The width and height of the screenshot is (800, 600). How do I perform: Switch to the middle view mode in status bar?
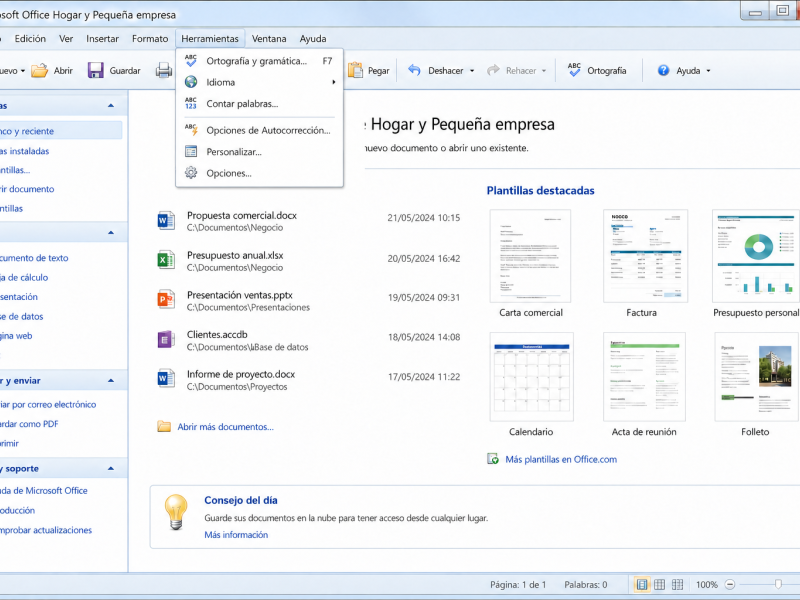660,585
